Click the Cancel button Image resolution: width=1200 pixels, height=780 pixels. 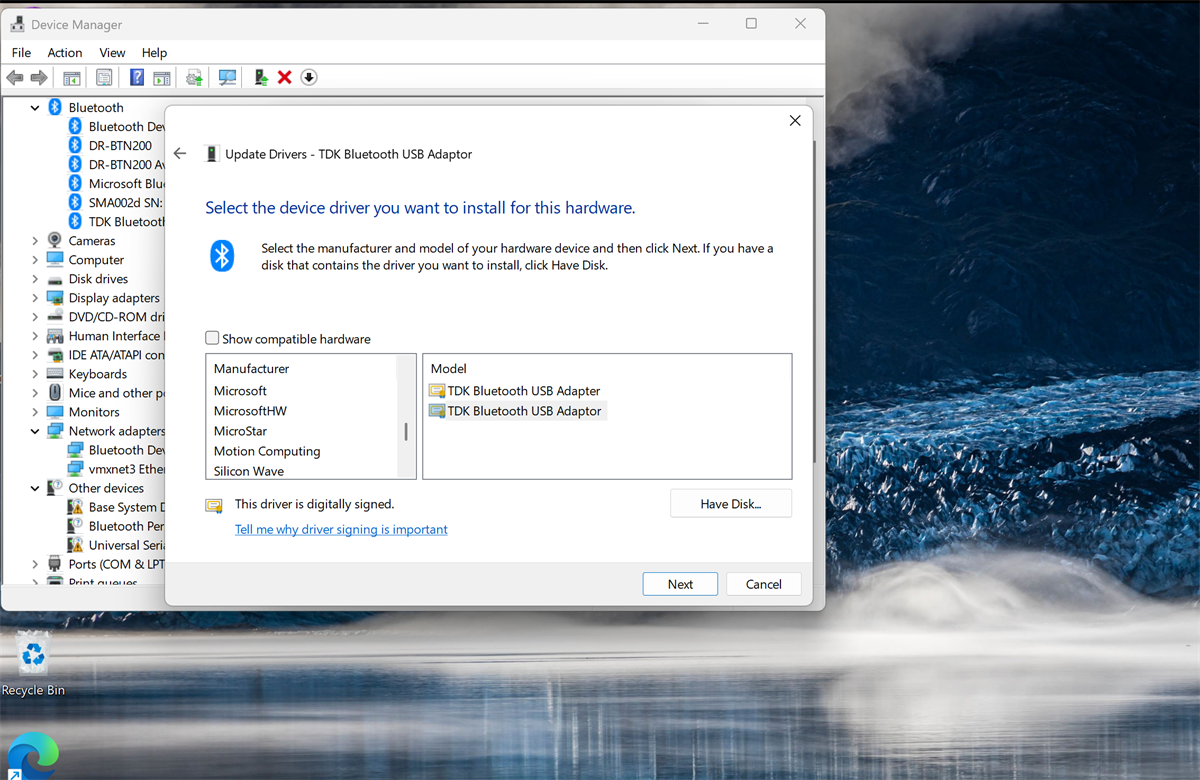tap(763, 584)
